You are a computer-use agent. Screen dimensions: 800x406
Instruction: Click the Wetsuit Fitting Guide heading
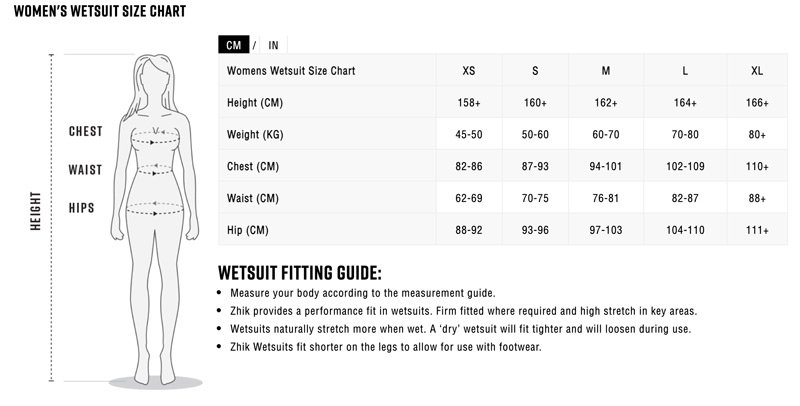pos(300,272)
